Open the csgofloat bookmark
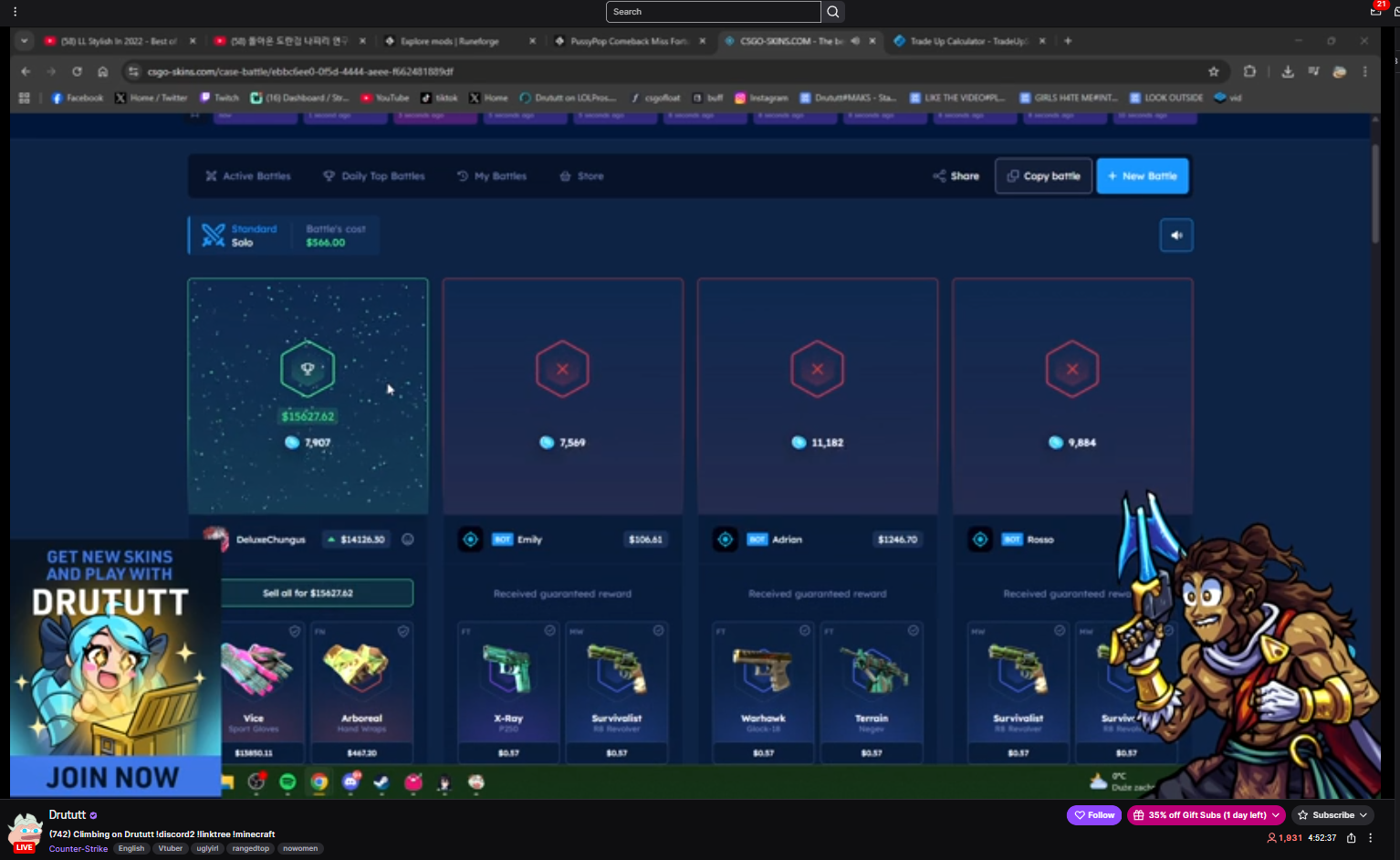This screenshot has width=1400, height=860. point(655,98)
